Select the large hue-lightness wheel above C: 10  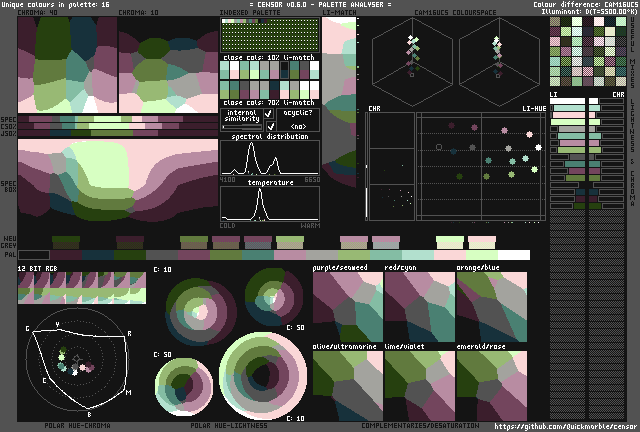click(x=263, y=376)
